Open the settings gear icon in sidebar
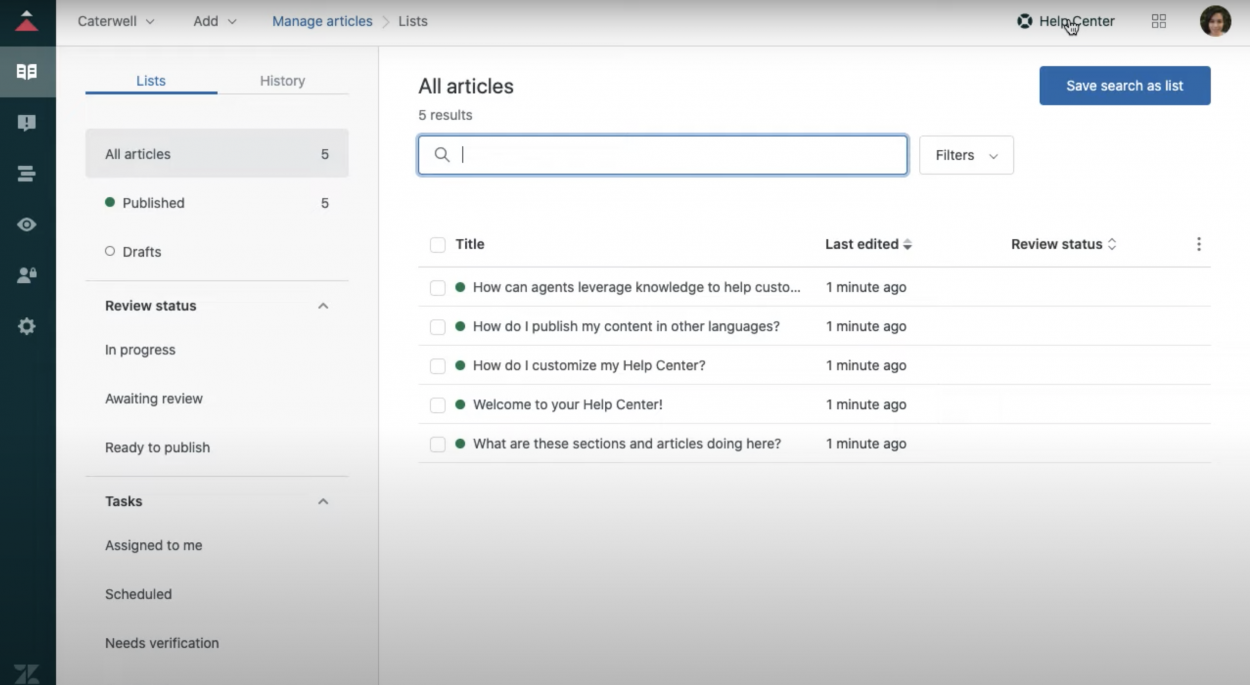Image resolution: width=1250 pixels, height=685 pixels. pos(27,326)
